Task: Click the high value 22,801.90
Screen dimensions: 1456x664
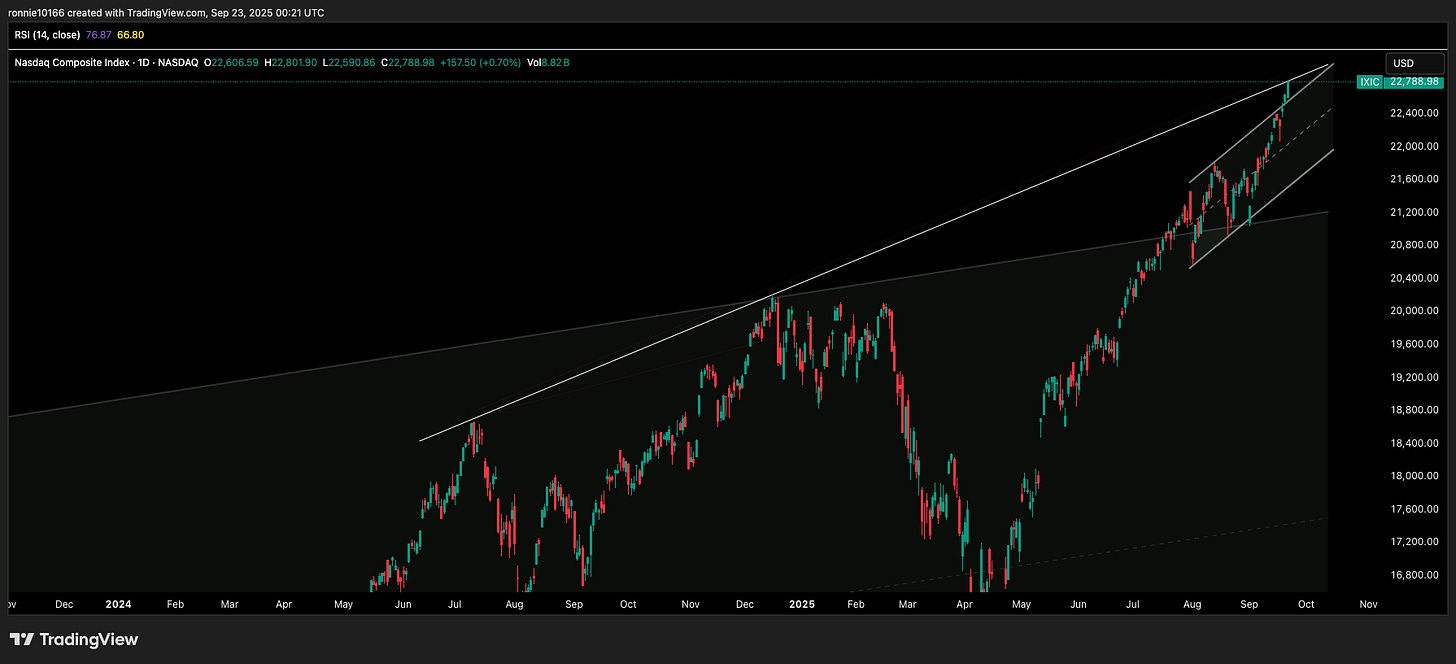Action: point(296,62)
